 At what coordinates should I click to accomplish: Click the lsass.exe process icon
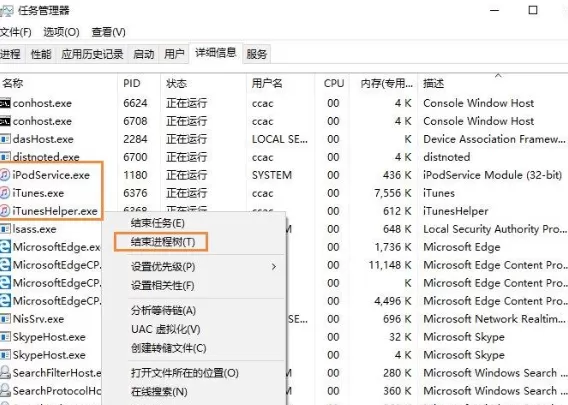[5, 229]
